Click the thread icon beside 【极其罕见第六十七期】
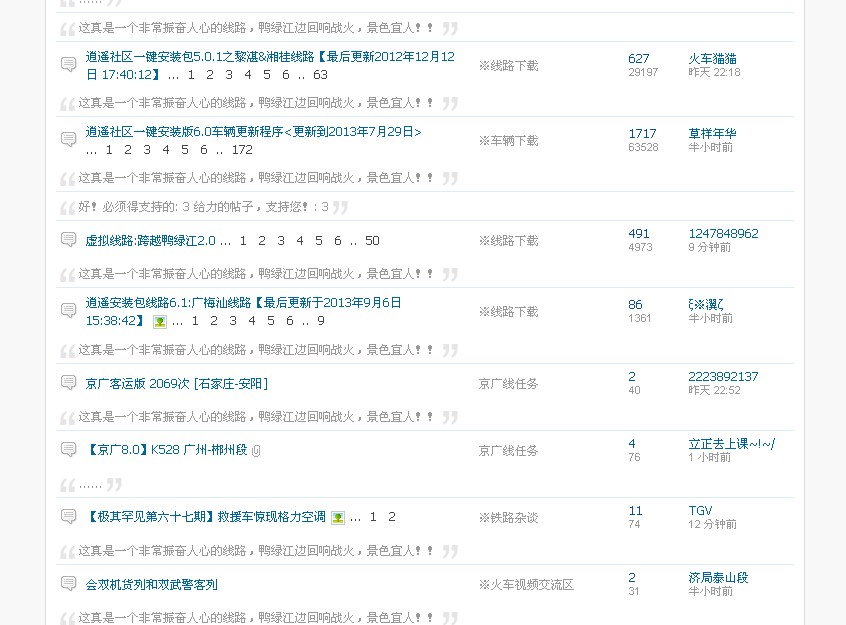 coord(68,517)
